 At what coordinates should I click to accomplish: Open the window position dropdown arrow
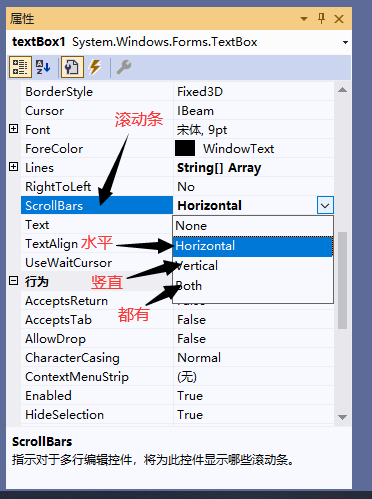pos(304,19)
